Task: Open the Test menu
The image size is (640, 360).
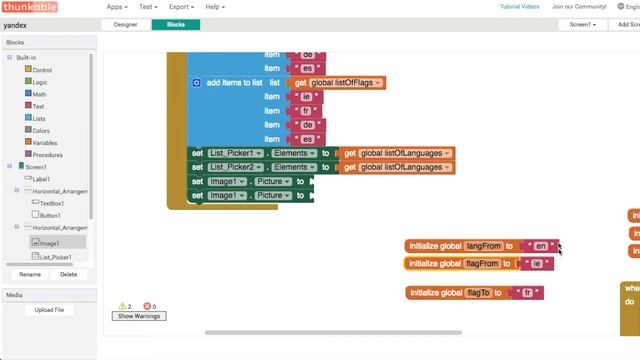Action: pos(148,7)
